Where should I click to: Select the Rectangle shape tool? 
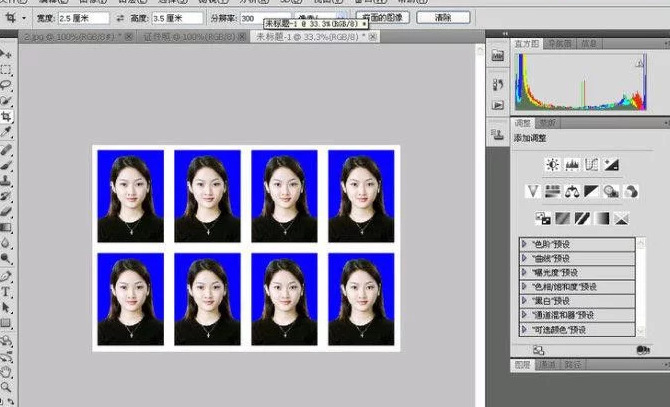[6, 323]
